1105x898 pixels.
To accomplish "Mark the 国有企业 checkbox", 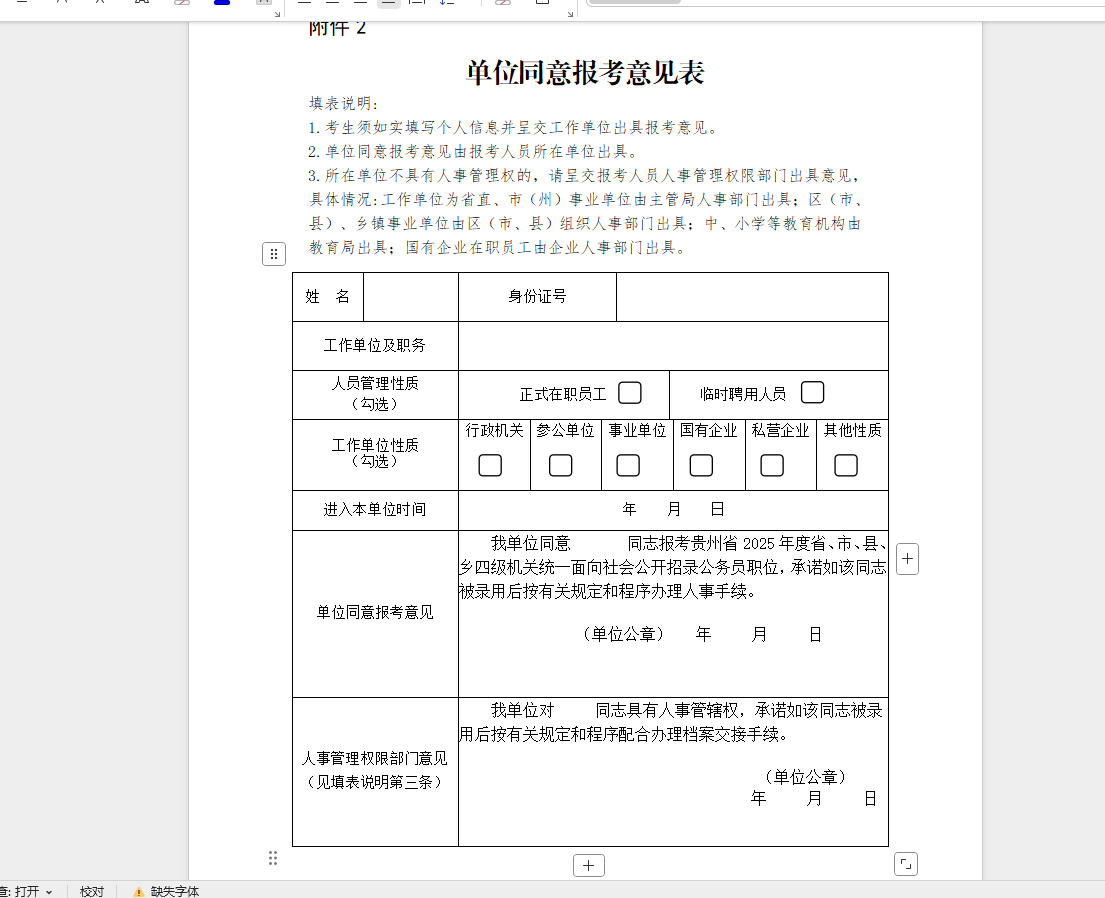I will [701, 465].
